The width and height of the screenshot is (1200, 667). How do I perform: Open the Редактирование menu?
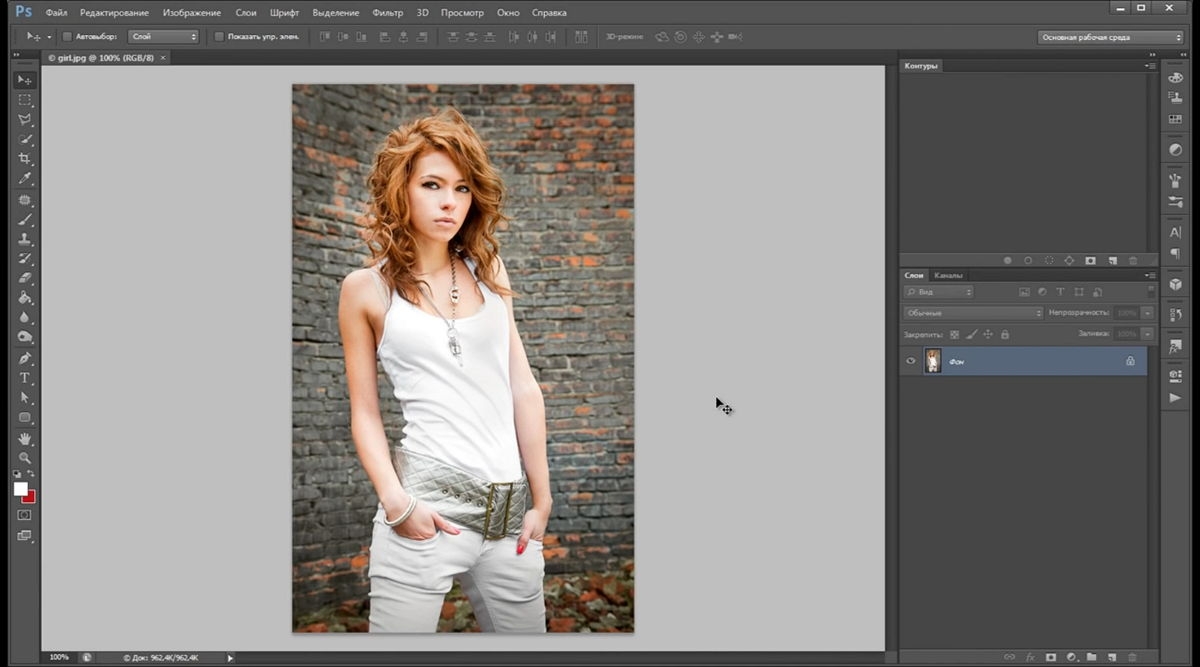[x=114, y=13]
